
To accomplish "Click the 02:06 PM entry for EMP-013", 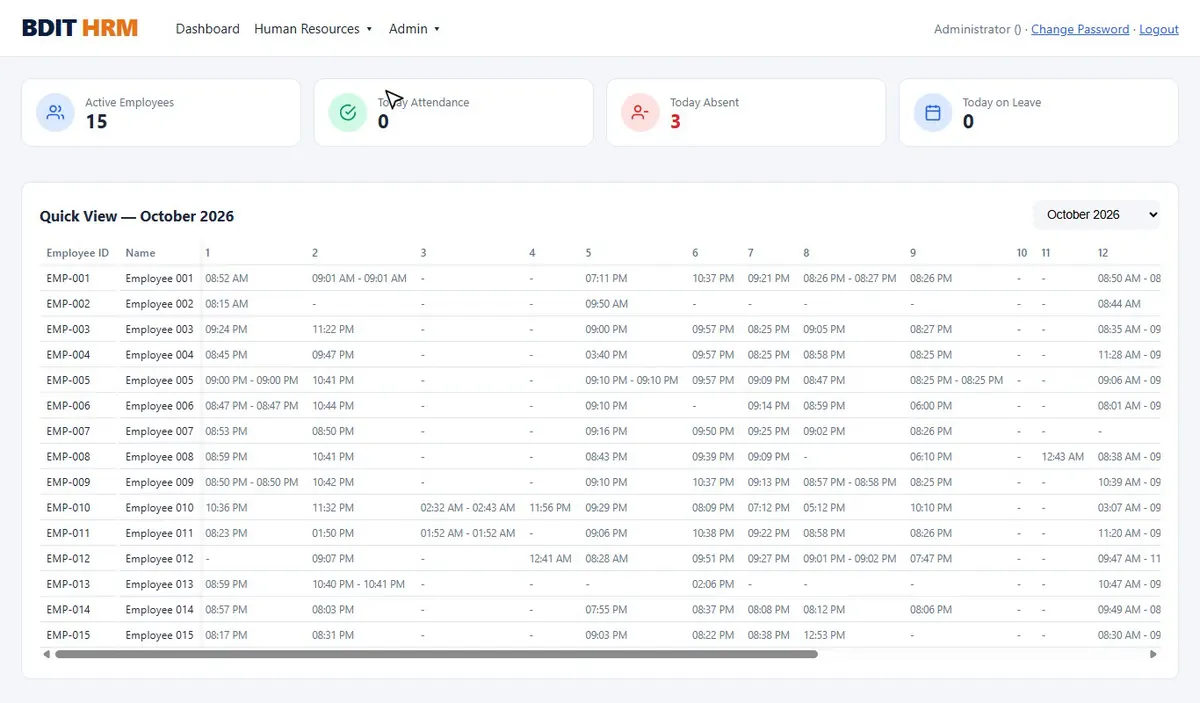I will coord(714,584).
